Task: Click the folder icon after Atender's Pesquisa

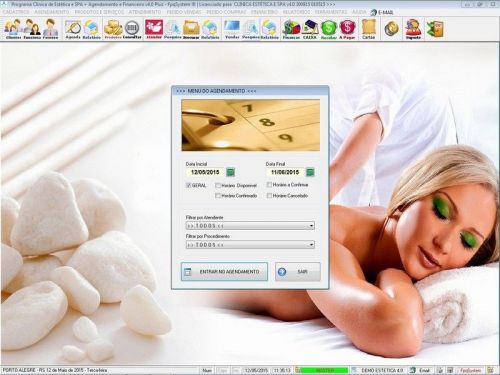Action: pyautogui.click(x=191, y=29)
